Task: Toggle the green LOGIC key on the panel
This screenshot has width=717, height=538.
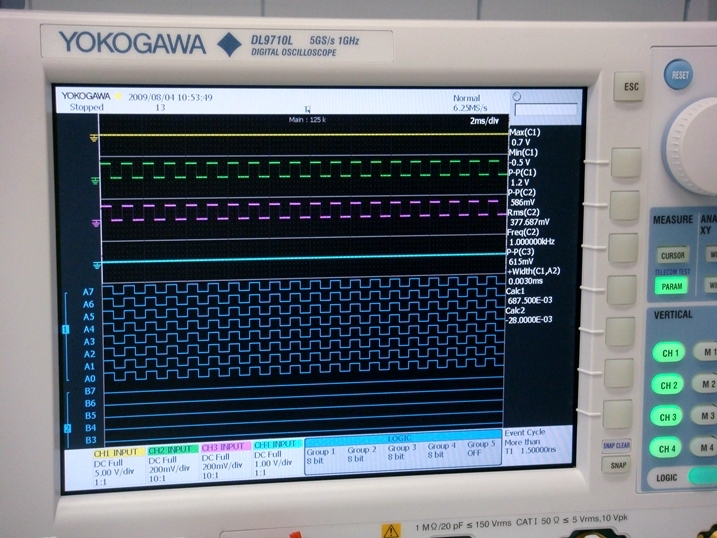Action: pyautogui.click(x=703, y=476)
